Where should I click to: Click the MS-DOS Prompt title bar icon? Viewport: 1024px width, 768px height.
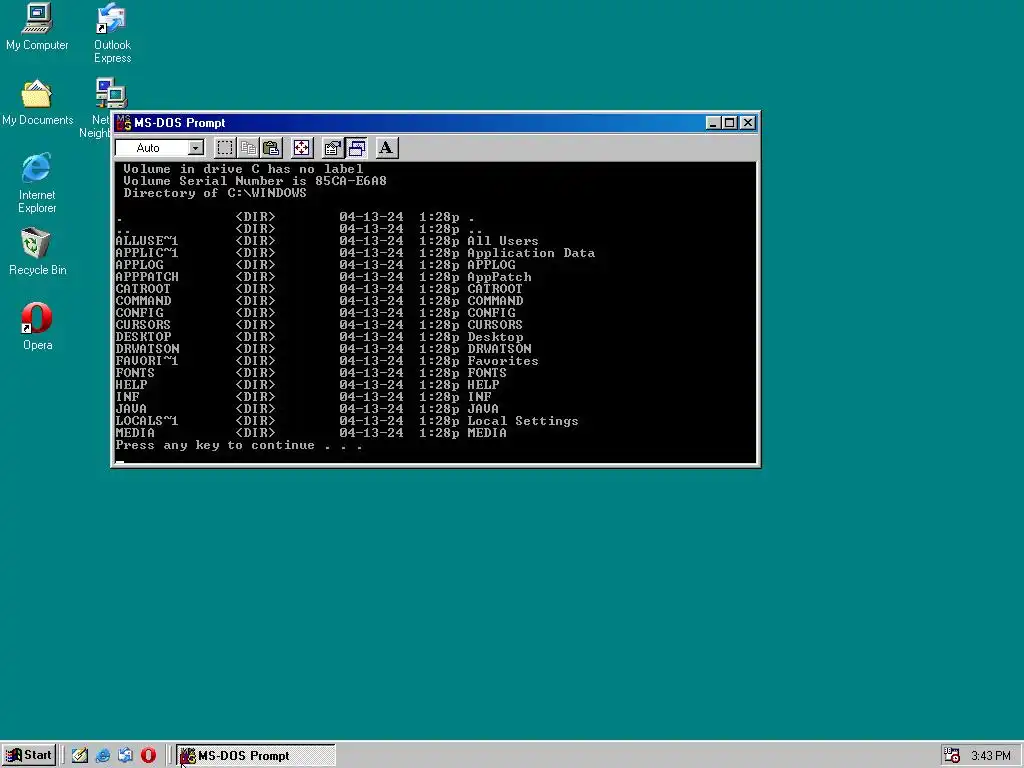coord(123,123)
